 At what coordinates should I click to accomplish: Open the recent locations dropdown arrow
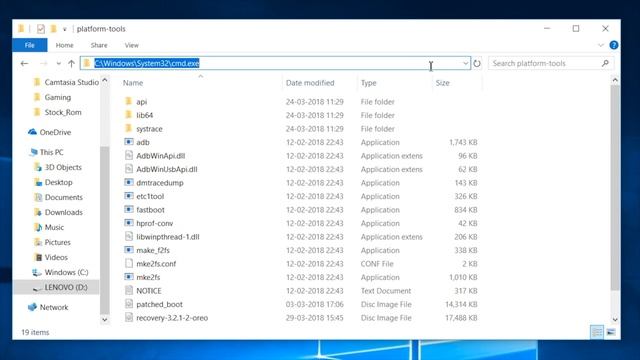(x=58, y=63)
